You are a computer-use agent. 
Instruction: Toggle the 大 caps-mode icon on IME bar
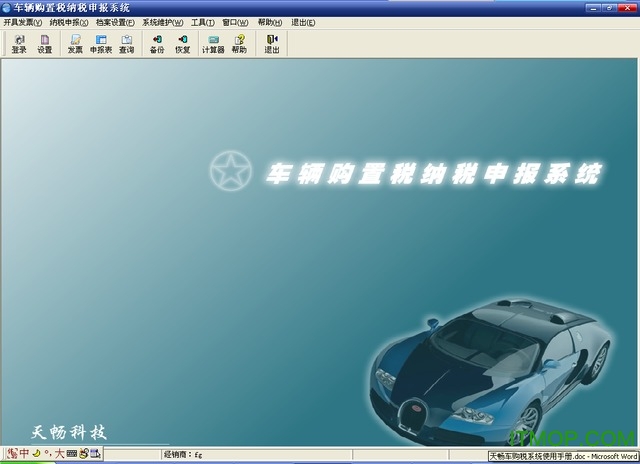click(x=60, y=453)
